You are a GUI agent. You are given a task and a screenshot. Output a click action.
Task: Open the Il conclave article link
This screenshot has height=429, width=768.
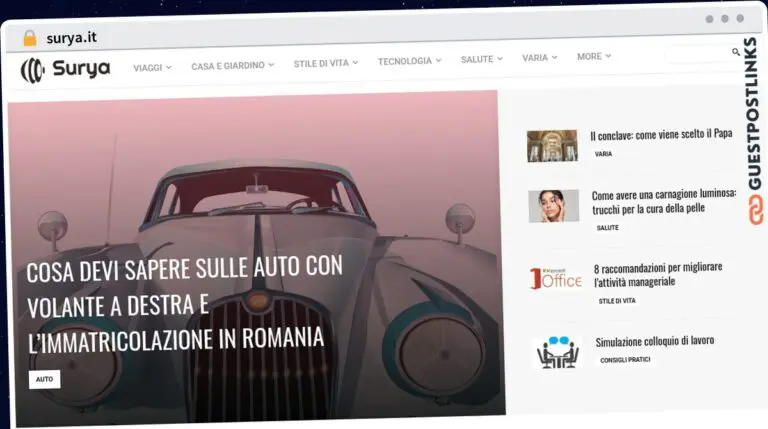coord(661,135)
